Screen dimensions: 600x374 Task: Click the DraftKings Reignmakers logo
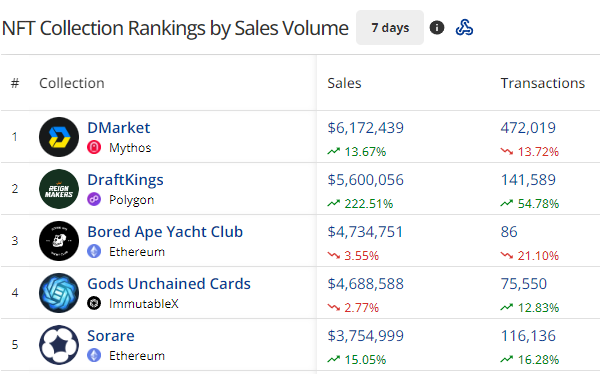[x=59, y=189]
